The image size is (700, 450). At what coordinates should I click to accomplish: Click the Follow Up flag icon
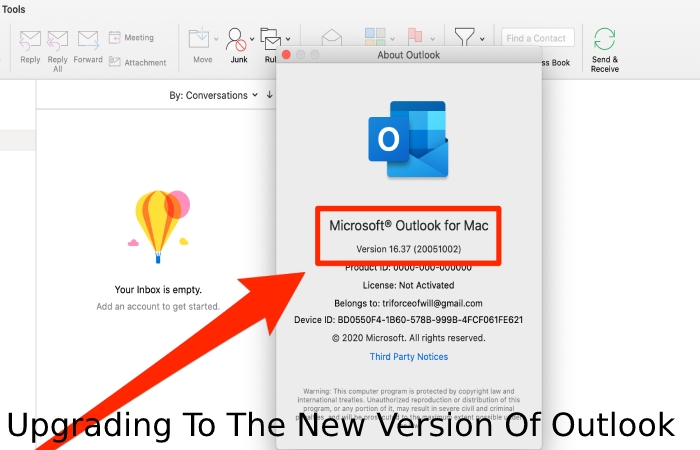tap(415, 36)
